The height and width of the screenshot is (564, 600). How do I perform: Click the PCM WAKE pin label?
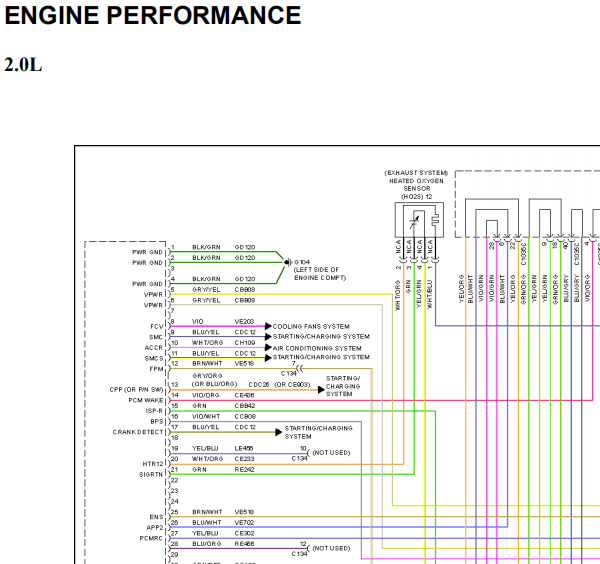click(146, 400)
